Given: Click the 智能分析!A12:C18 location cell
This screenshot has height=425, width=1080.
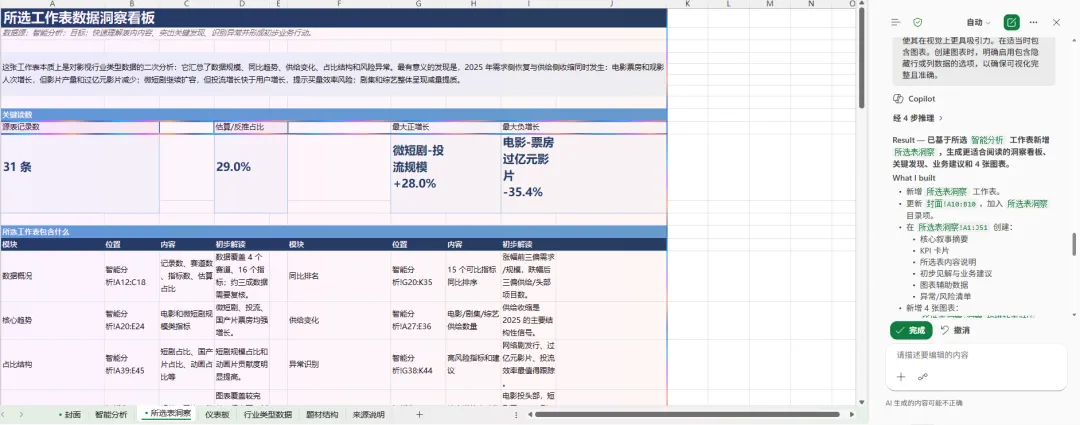Looking at the screenshot, I should coord(131,276).
